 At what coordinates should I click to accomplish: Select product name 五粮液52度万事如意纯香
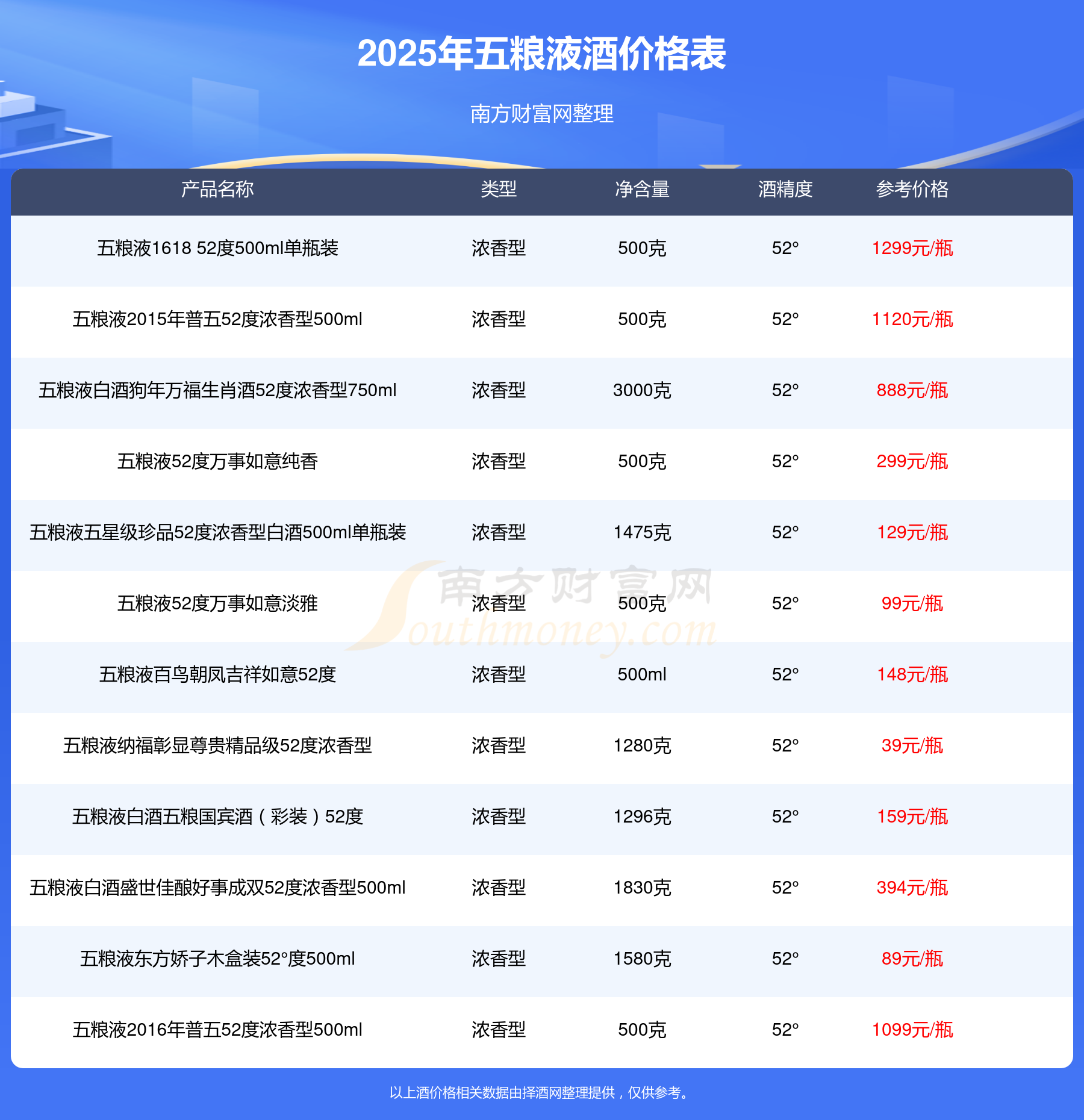[x=217, y=461]
